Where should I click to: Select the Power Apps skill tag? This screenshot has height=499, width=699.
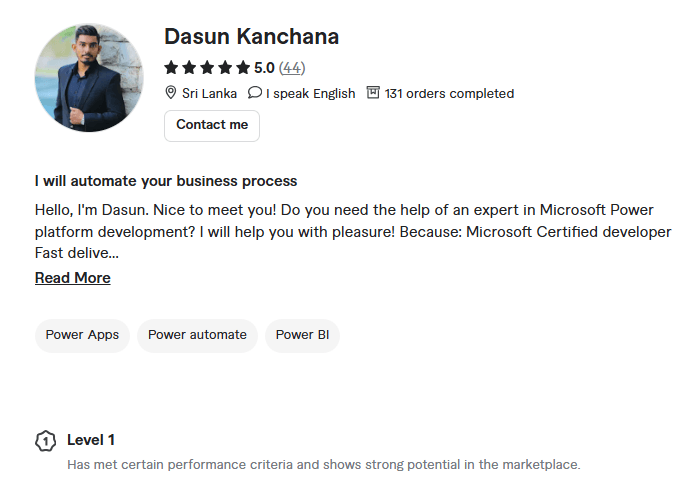(x=82, y=335)
